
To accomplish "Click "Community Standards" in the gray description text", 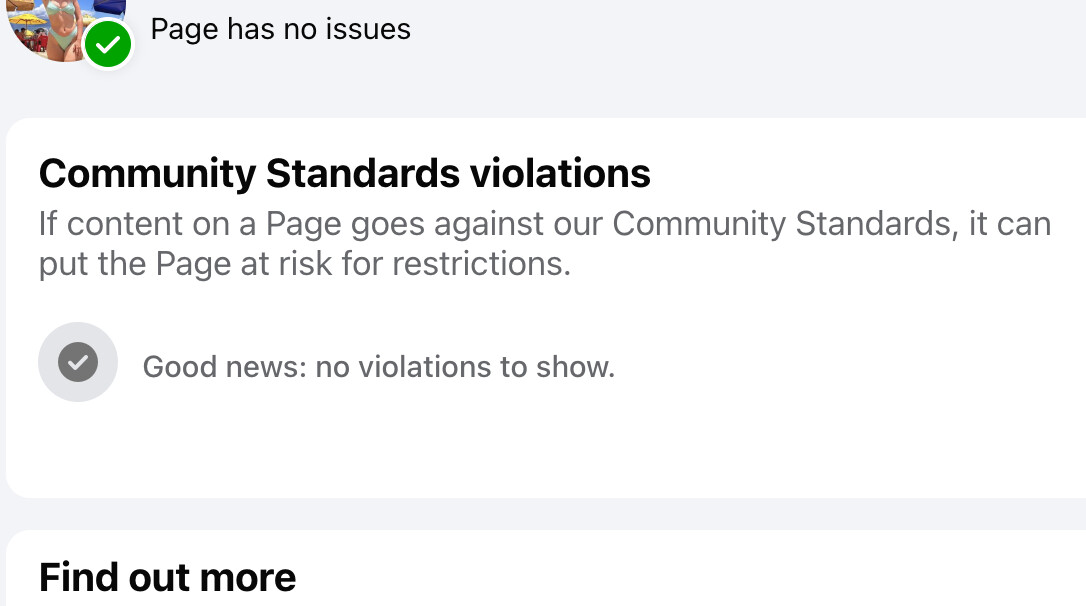I will pyautogui.click(x=781, y=223).
